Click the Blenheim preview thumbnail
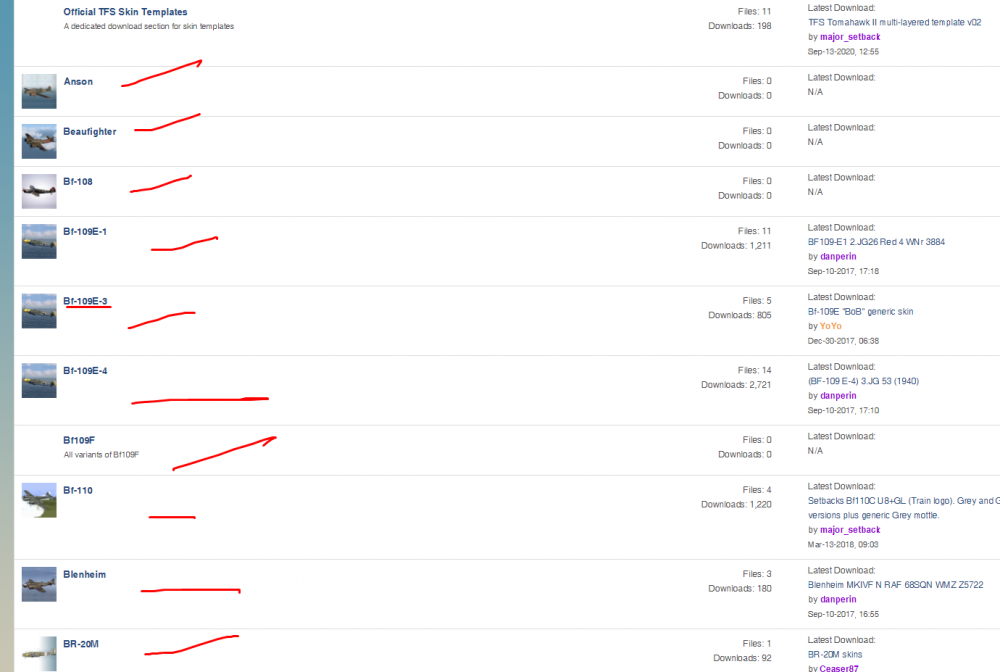This screenshot has width=1000, height=672. tap(38, 584)
